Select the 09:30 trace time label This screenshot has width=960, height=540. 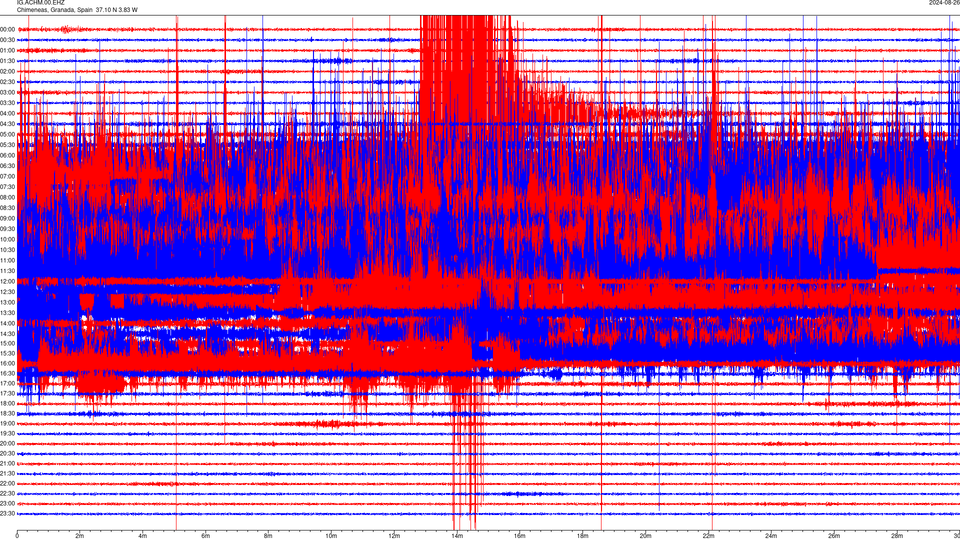7,228
